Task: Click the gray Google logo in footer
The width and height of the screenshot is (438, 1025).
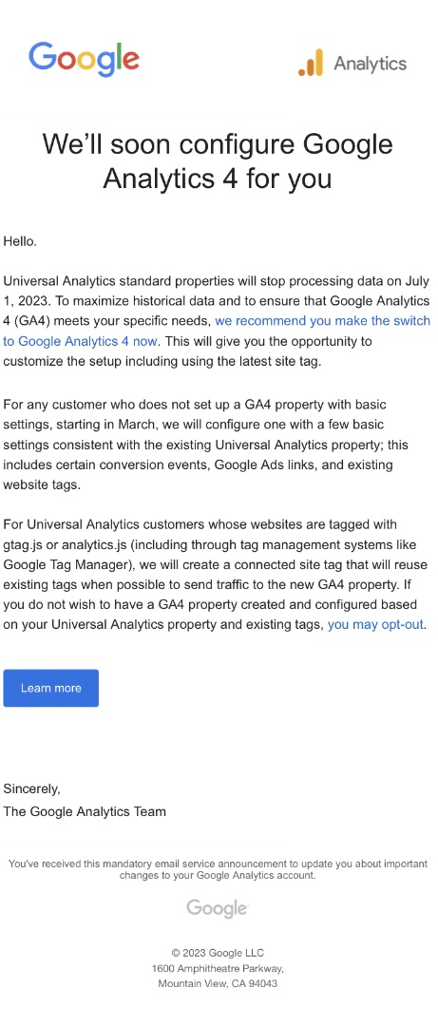Action: coord(217,907)
